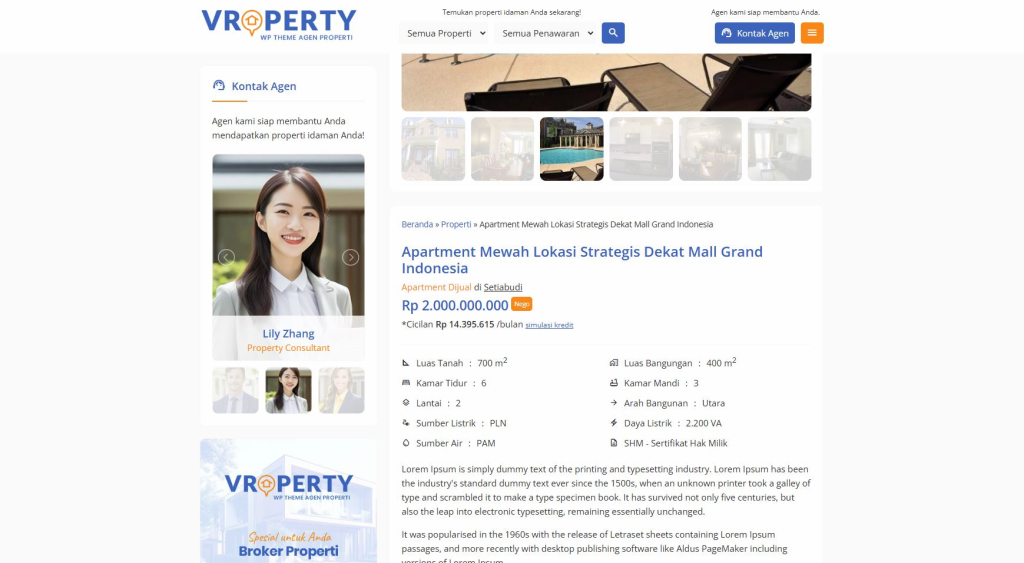
Task: Click the Lantai layers icon
Action: tap(406, 403)
